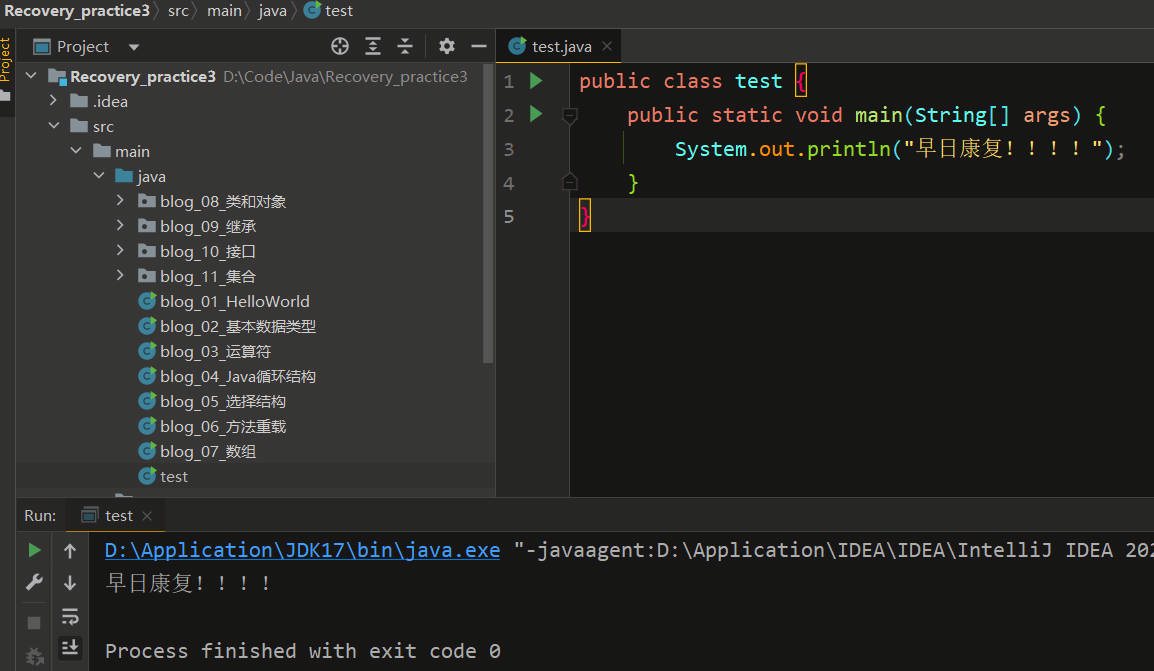Screen dimensions: 1154x671
Task: Run class test from line 1 gutter
Action: coord(536,80)
